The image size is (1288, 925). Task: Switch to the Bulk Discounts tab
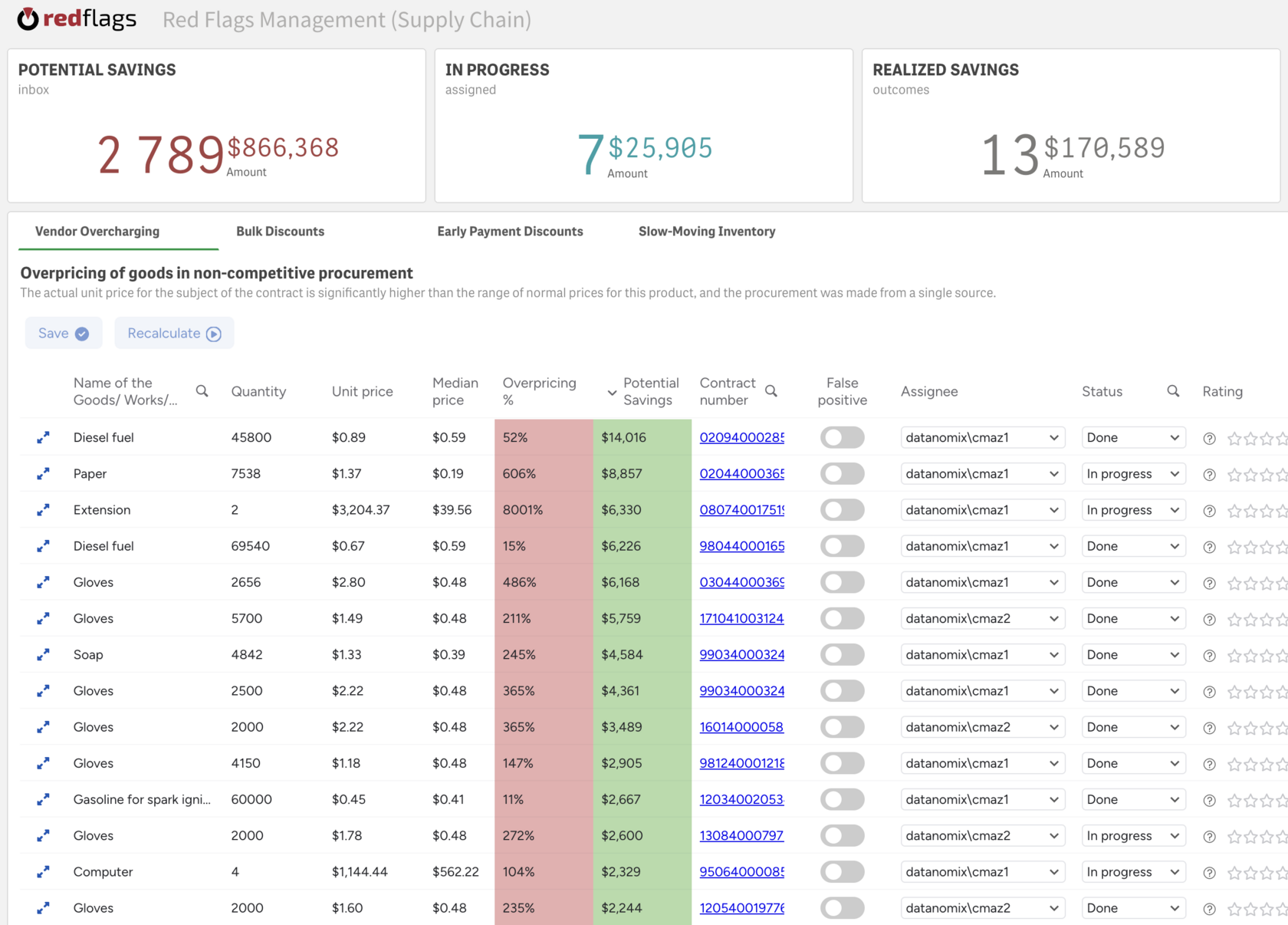click(280, 232)
